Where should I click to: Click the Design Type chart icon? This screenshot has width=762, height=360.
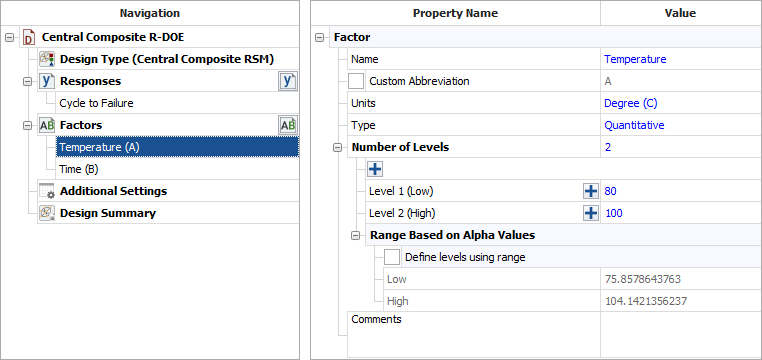[x=47, y=59]
